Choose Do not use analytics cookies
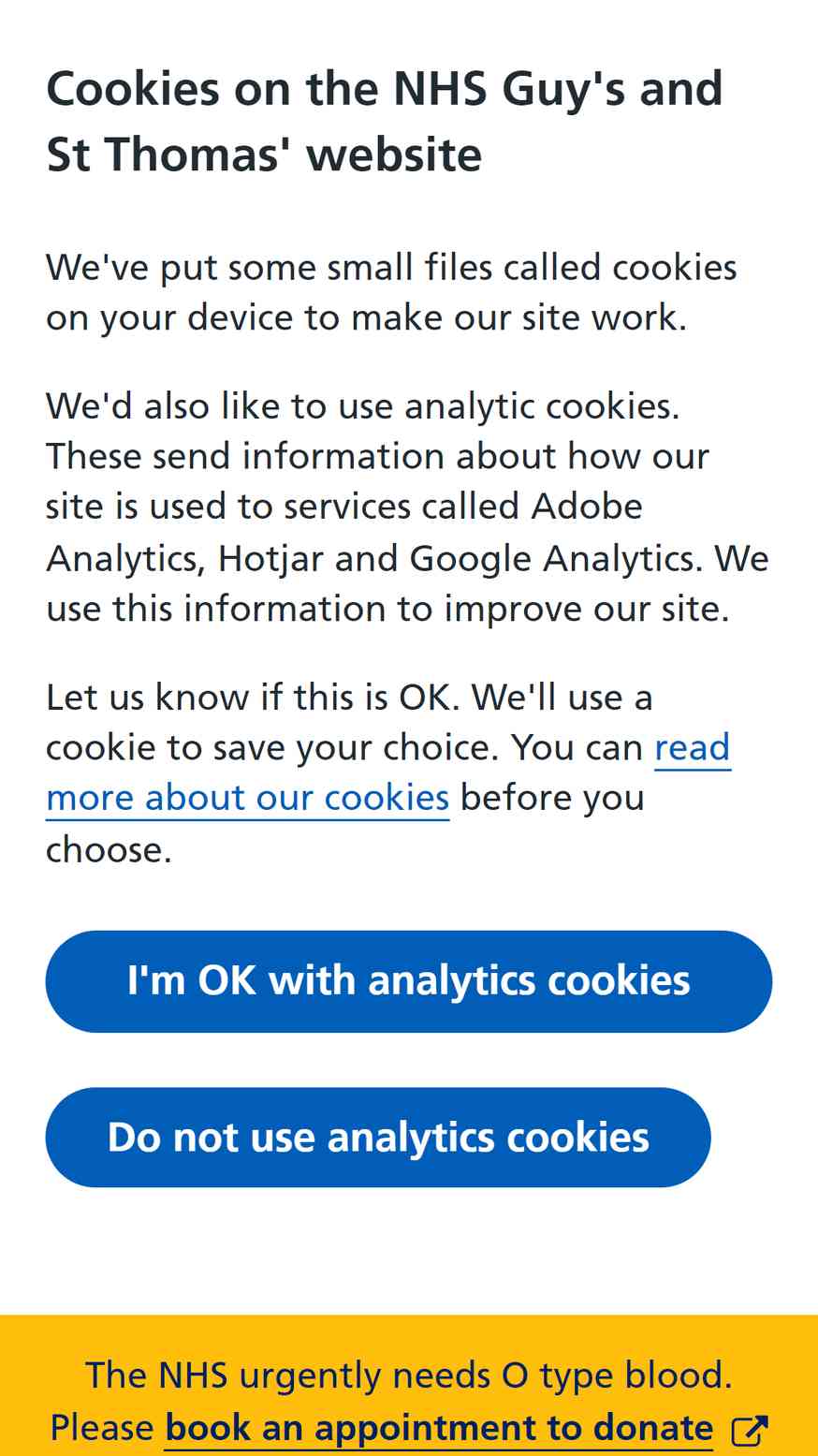This screenshot has width=818, height=1456. pyautogui.click(x=378, y=1138)
